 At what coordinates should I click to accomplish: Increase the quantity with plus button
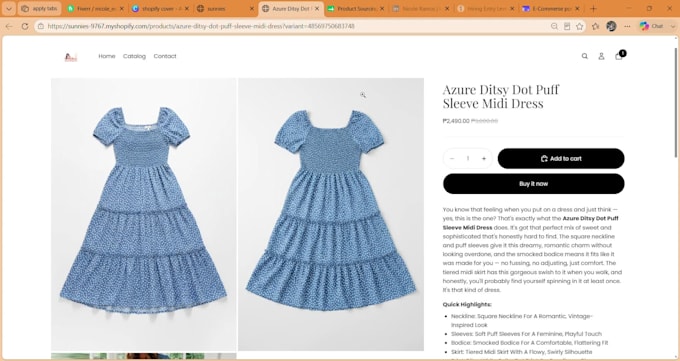click(x=484, y=159)
